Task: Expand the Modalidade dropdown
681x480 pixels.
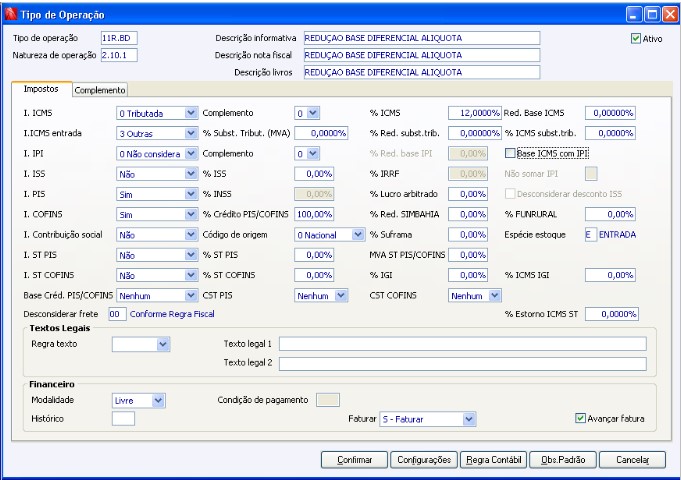Action: pos(139,400)
